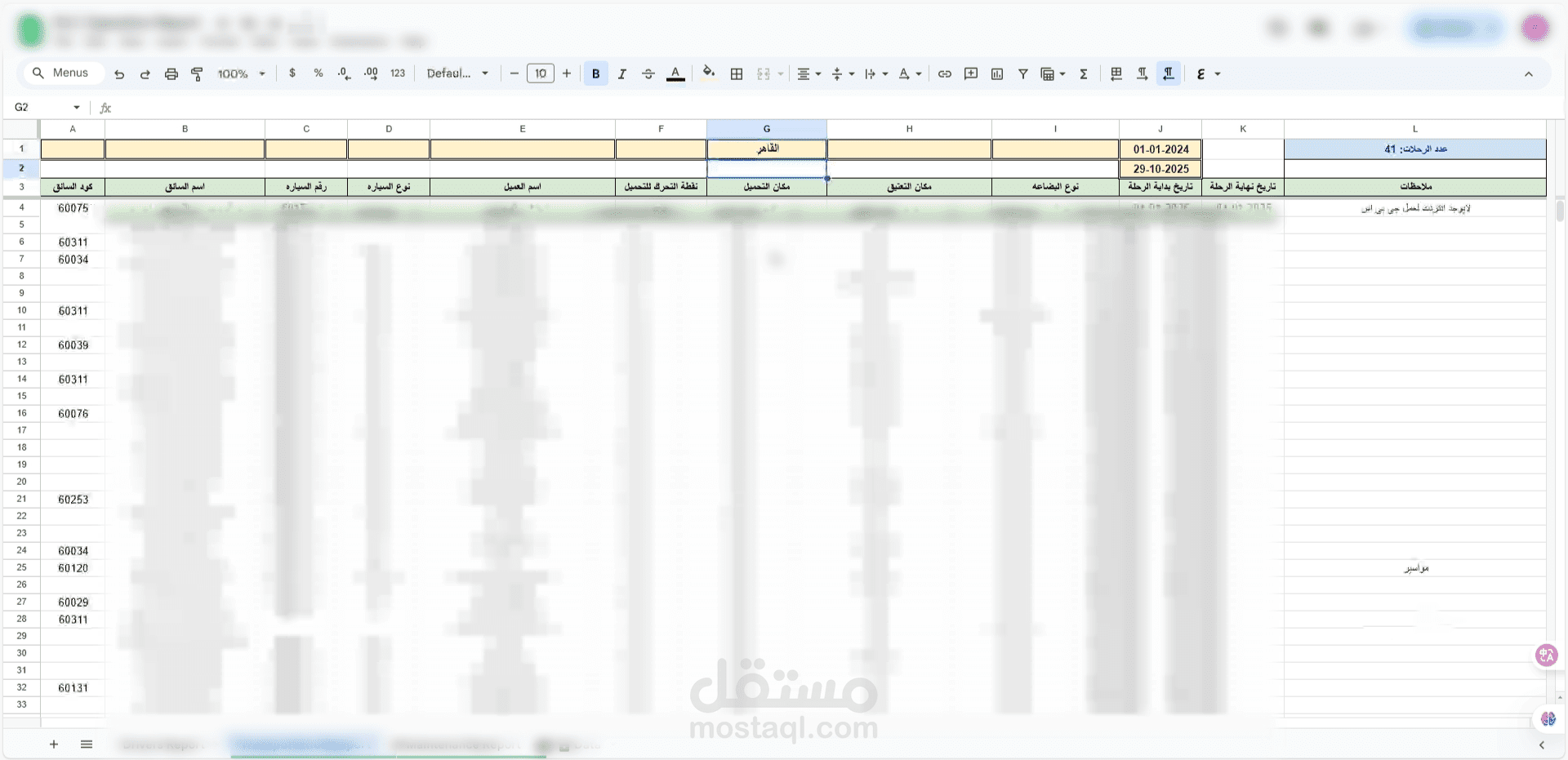Click the مواسير note cell in row 25
This screenshot has height=760, width=1568.
(x=1415, y=568)
